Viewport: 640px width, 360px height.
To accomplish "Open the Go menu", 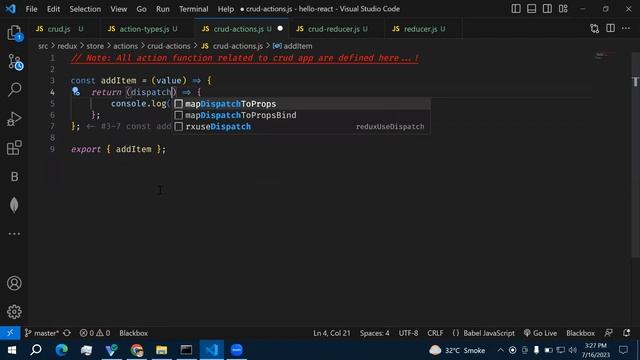I will pos(141,9).
